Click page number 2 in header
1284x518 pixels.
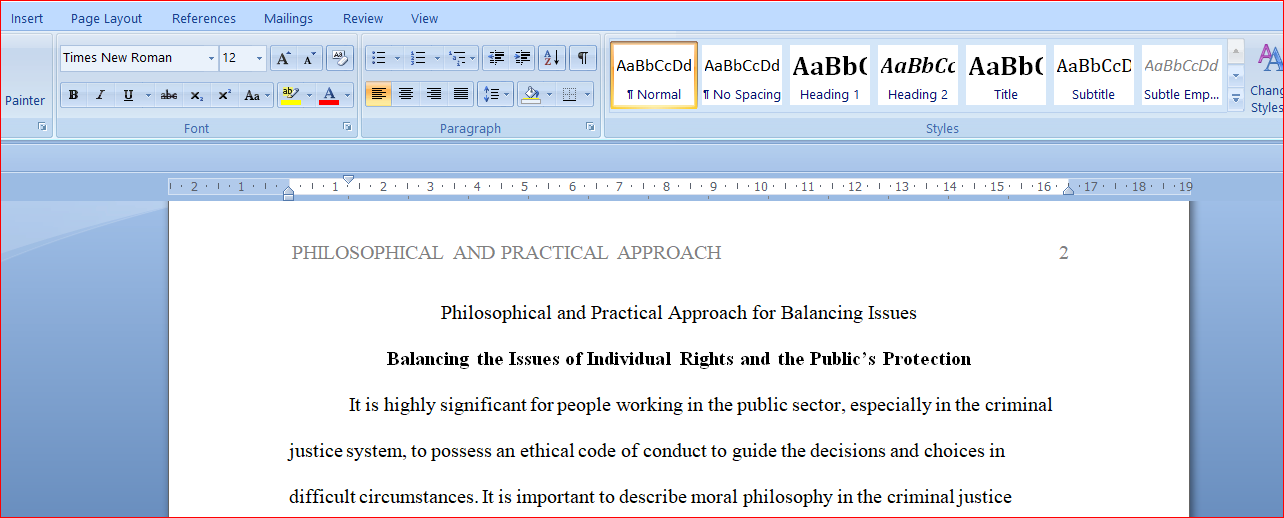(x=1064, y=253)
